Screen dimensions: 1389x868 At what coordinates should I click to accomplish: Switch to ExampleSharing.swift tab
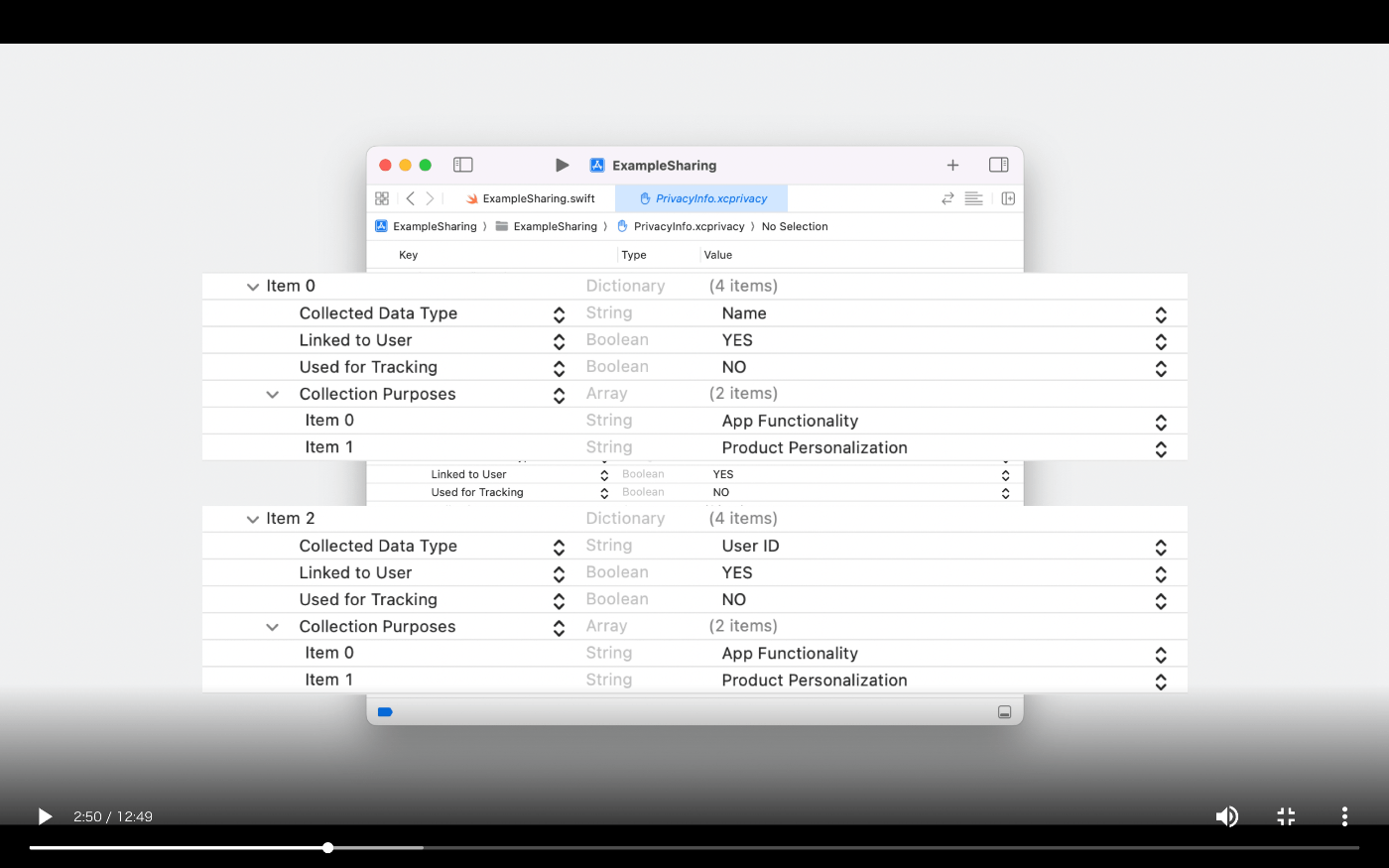[531, 198]
